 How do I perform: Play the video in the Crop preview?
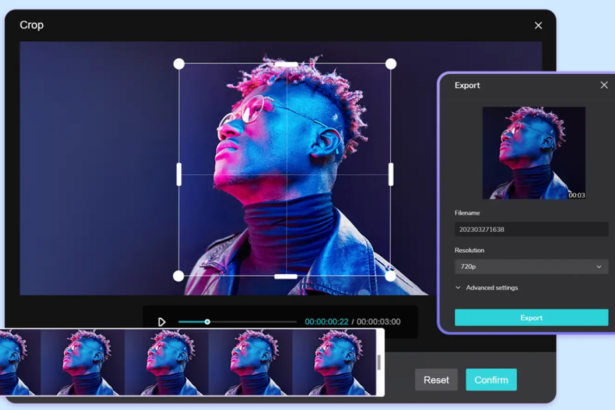161,322
